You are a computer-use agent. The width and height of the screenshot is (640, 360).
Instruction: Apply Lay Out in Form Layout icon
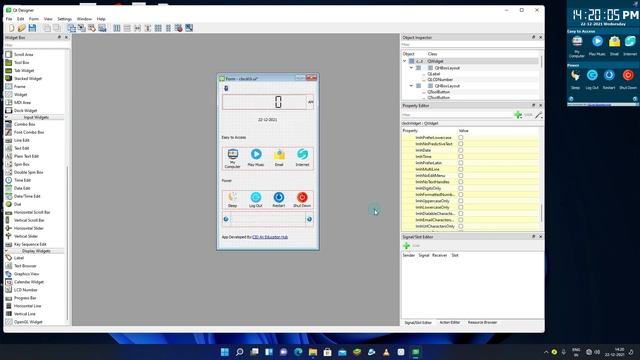click(168, 28)
